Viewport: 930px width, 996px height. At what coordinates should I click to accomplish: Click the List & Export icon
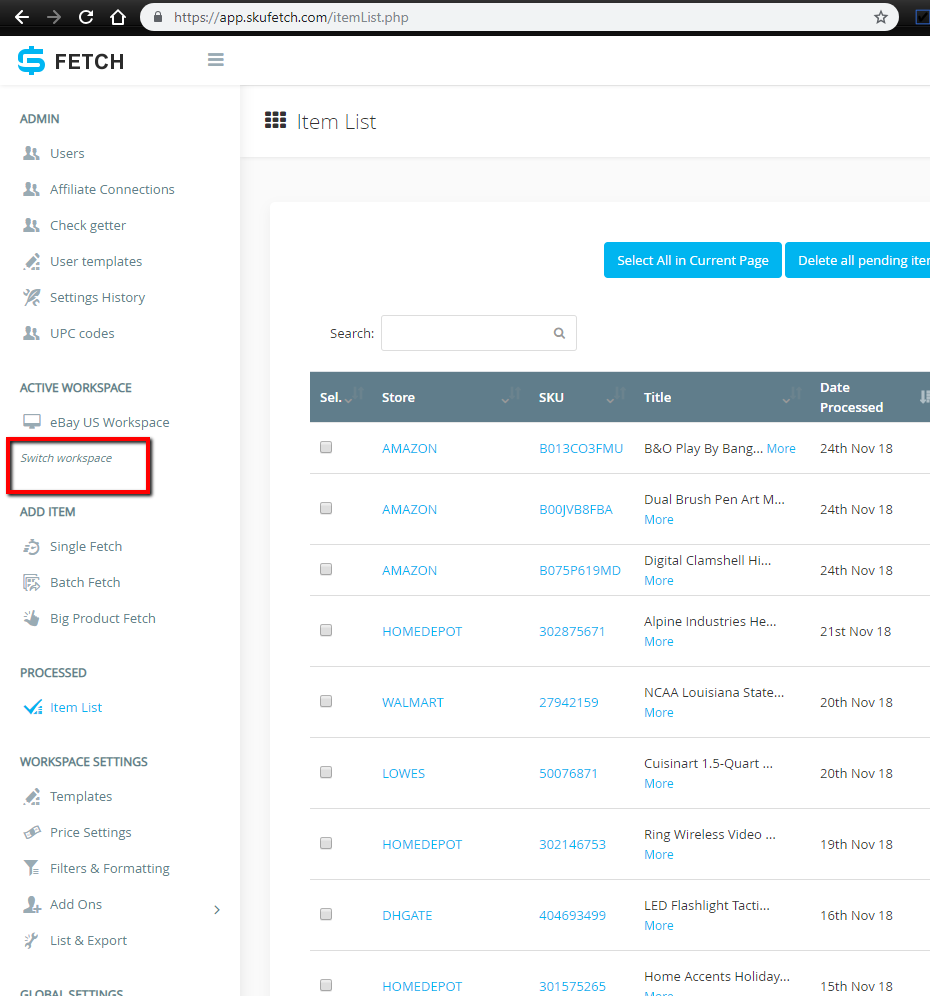point(31,940)
